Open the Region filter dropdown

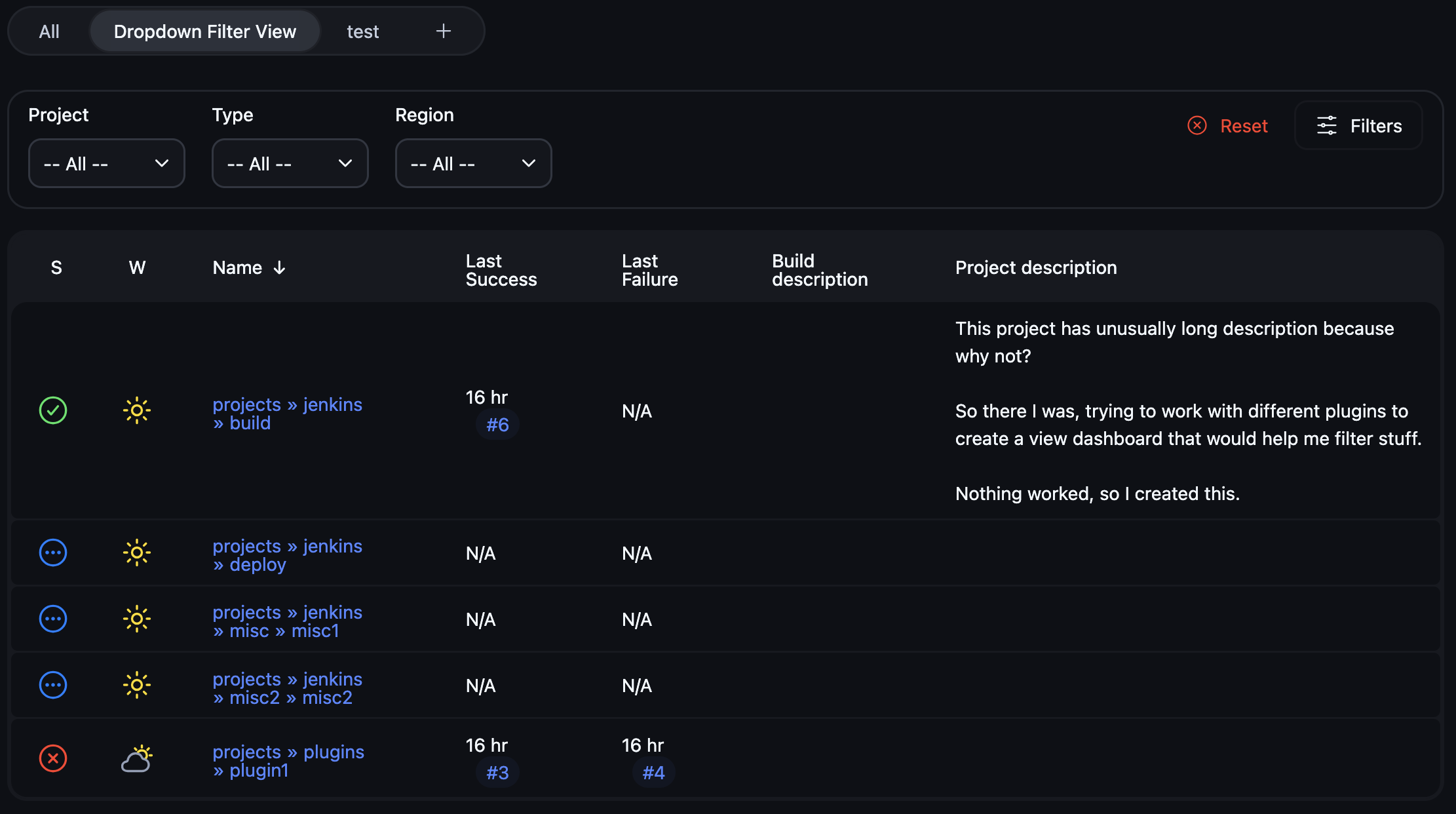[x=473, y=163]
